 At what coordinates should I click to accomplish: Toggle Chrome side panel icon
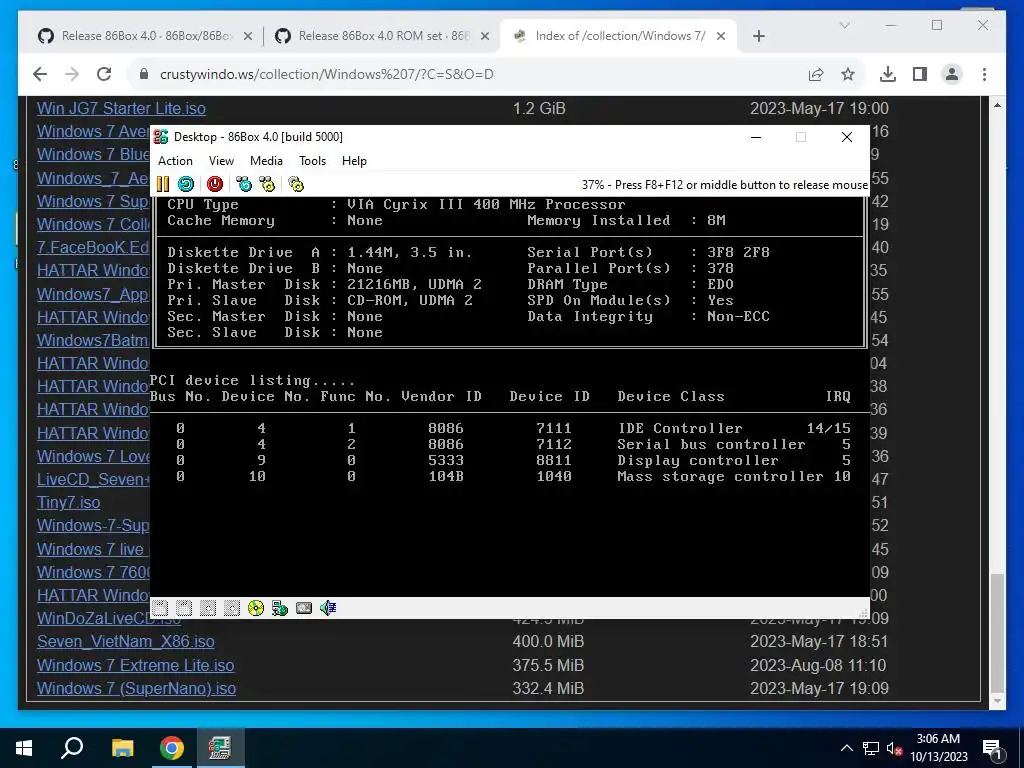tap(920, 74)
